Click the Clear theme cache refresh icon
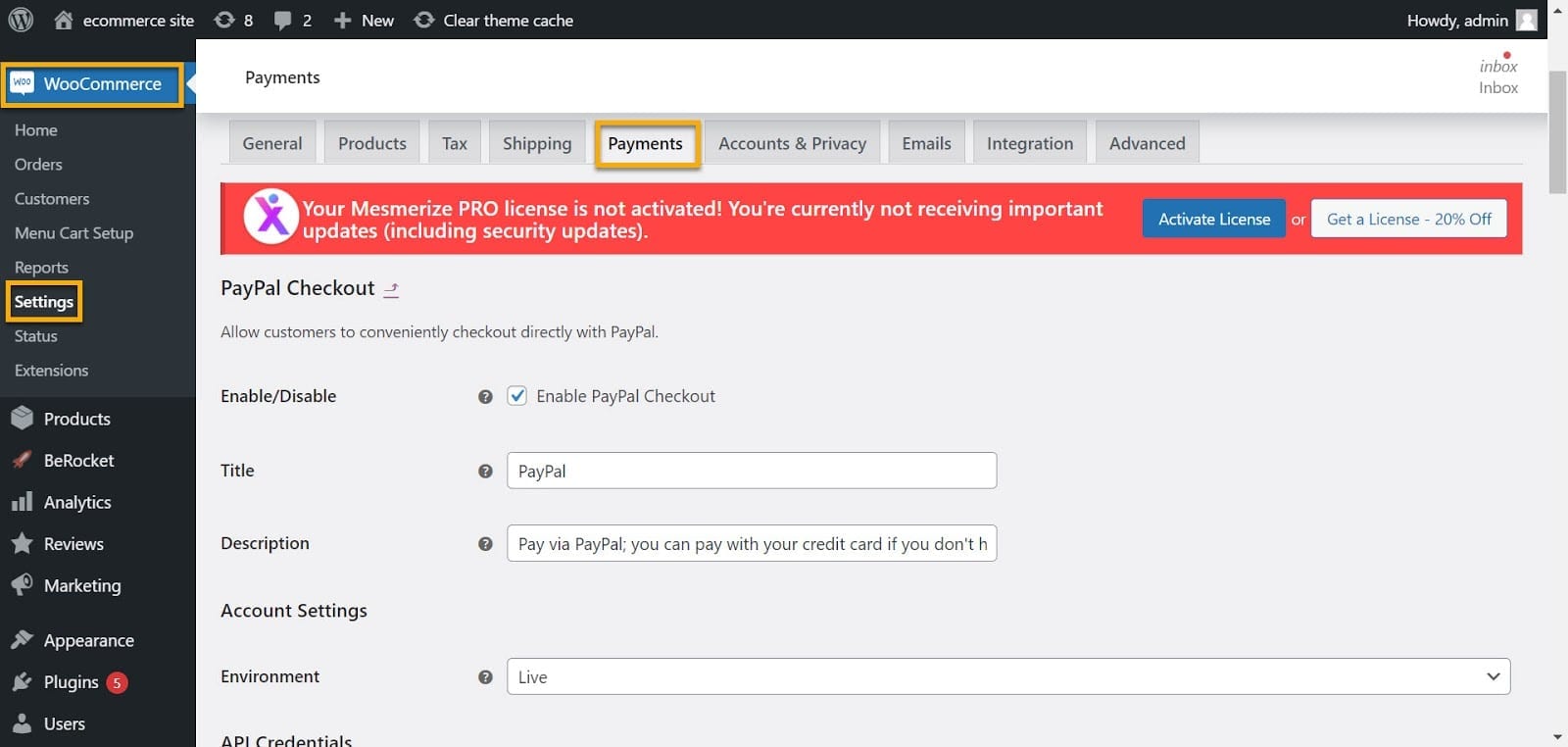Viewport: 1568px width, 747px height. (424, 20)
